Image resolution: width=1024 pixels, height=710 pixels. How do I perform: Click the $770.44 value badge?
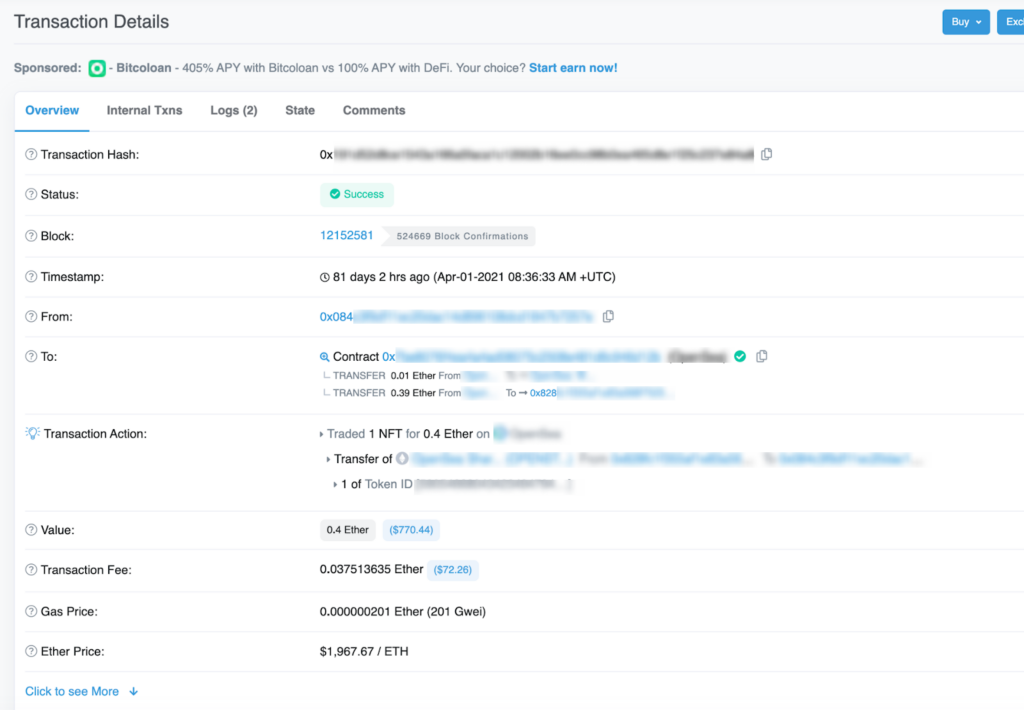pyautogui.click(x=411, y=530)
